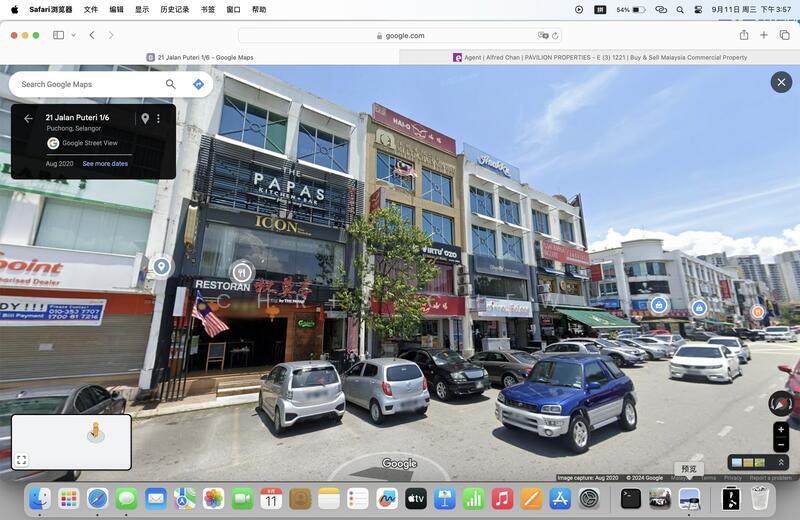Click the Report a problem link

(770, 478)
